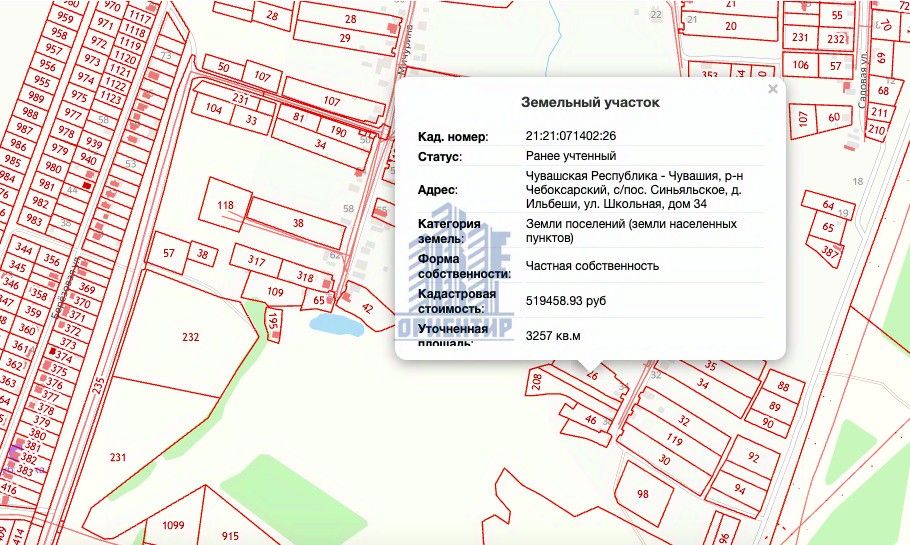Select map parcel labeled 94
910x545 pixels.
coord(739,489)
